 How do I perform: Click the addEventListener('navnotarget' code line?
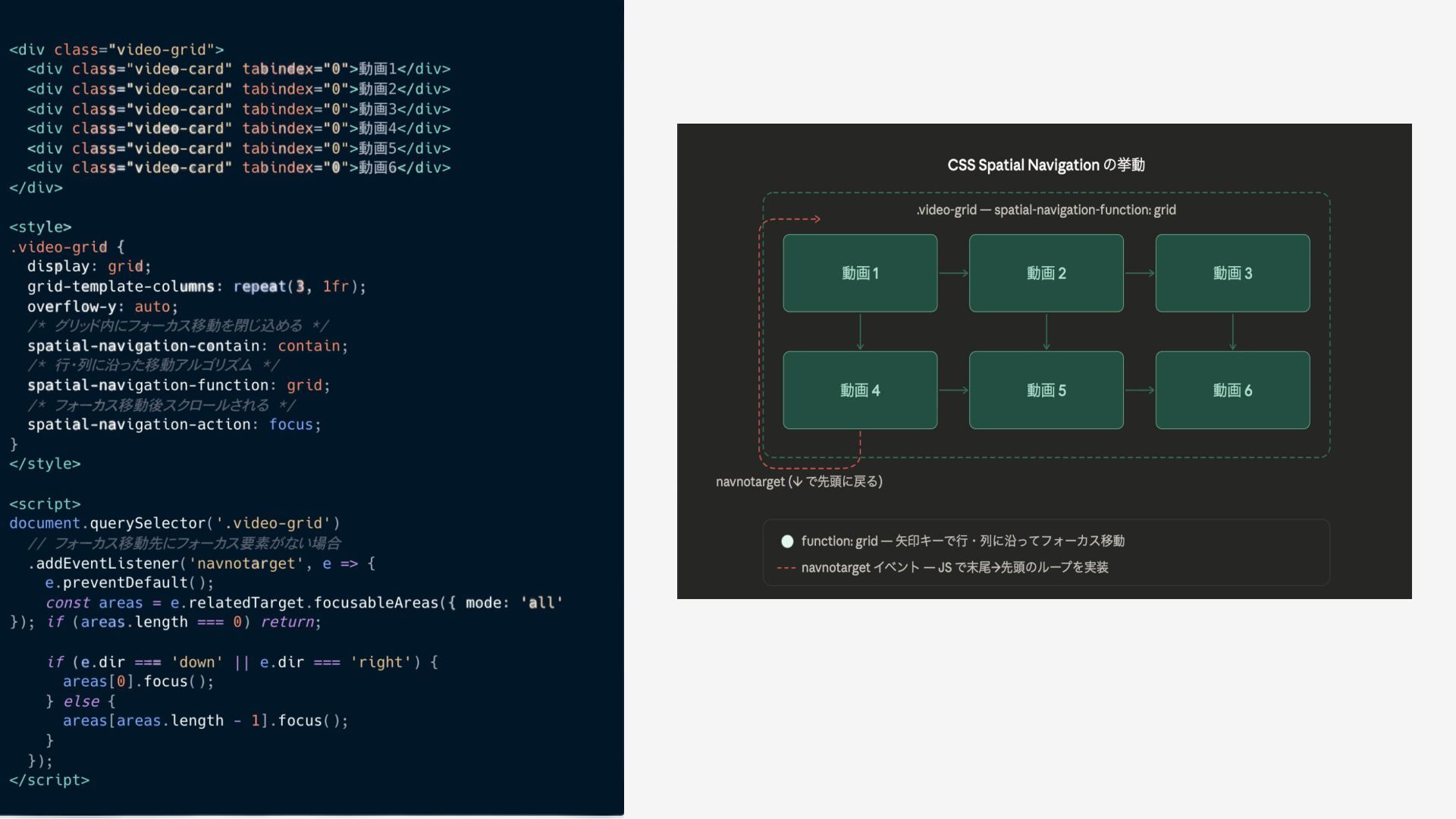click(x=201, y=563)
